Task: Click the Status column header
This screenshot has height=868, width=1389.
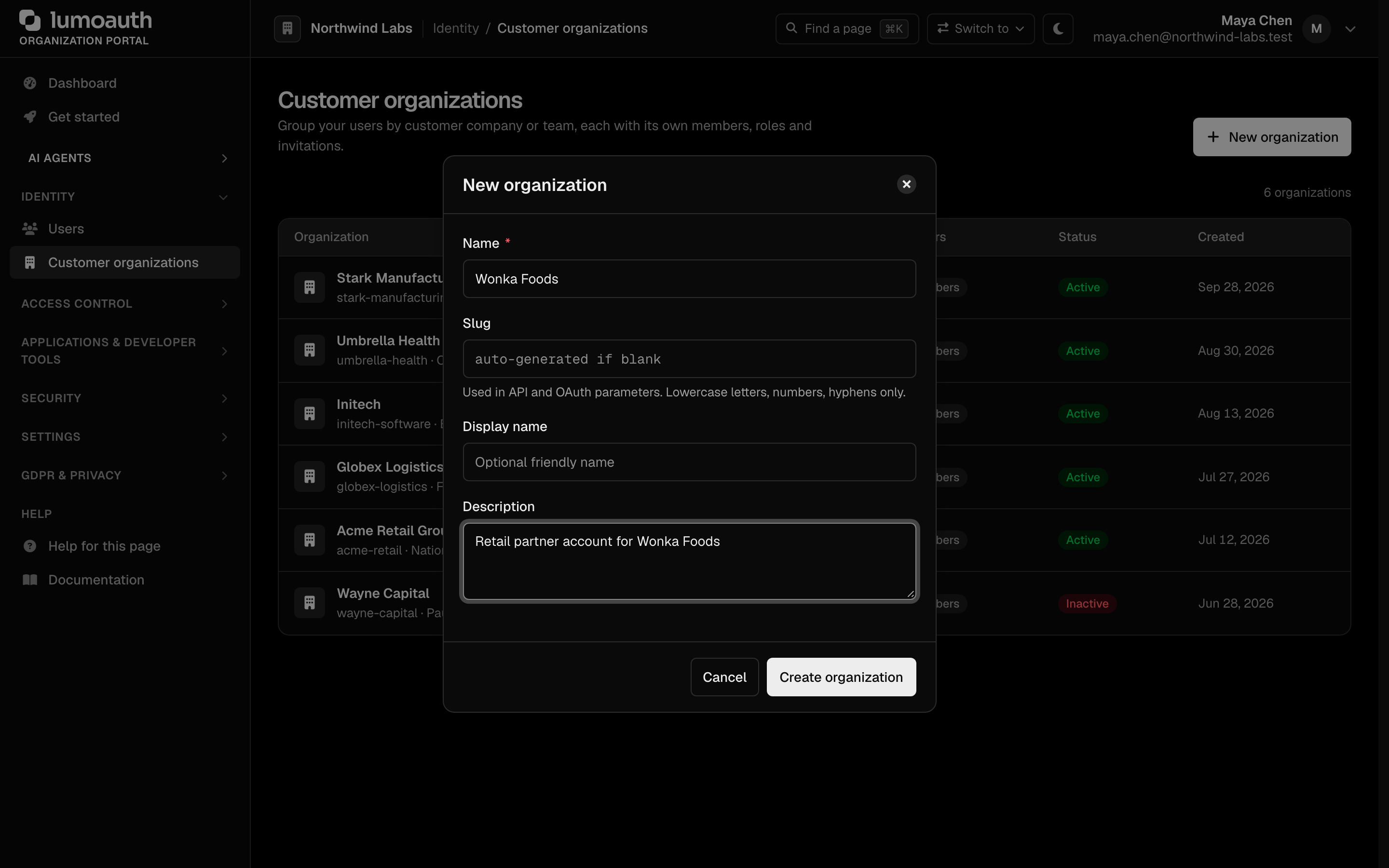Action: 1077,237
